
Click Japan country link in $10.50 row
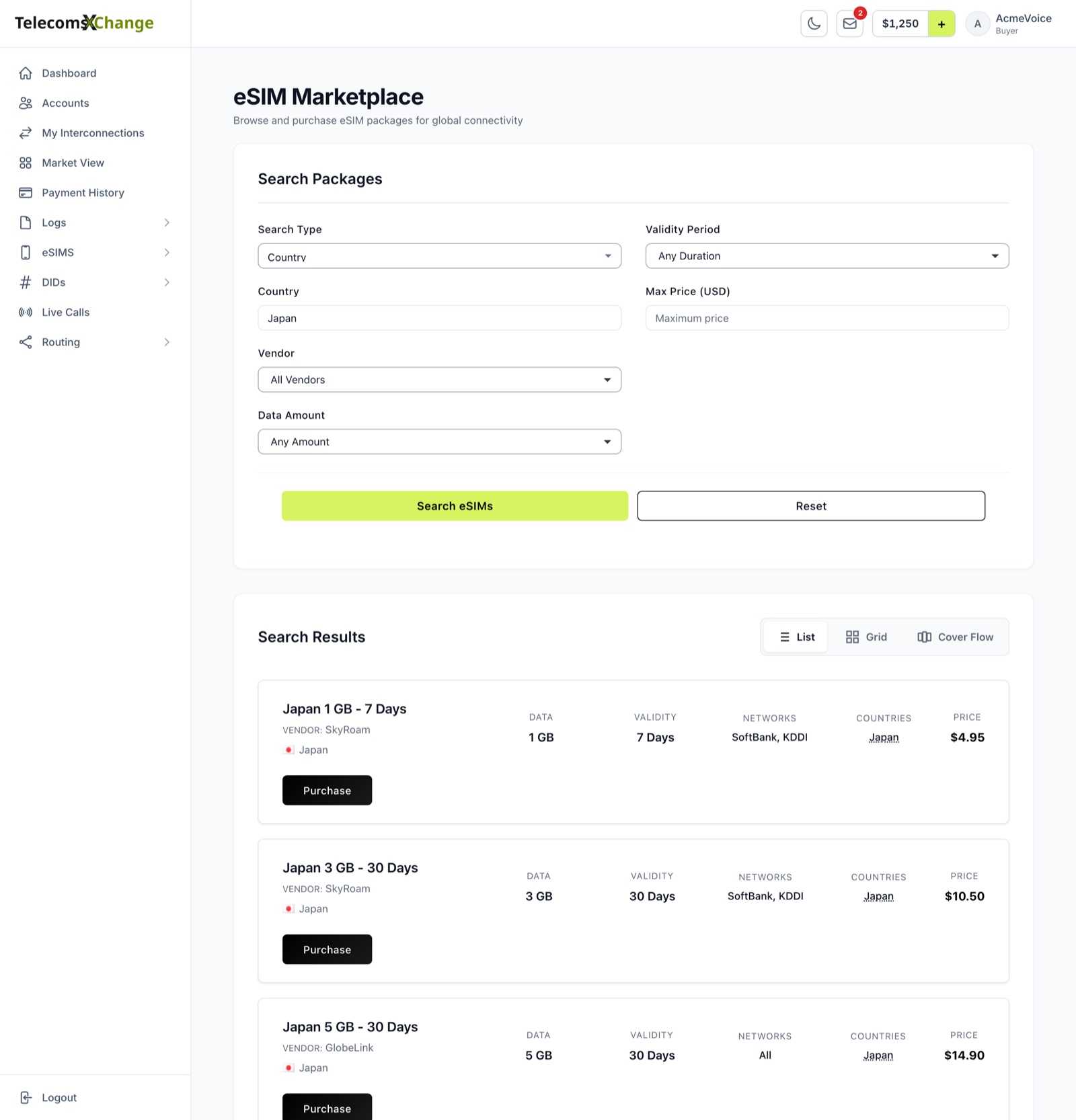pos(878,896)
